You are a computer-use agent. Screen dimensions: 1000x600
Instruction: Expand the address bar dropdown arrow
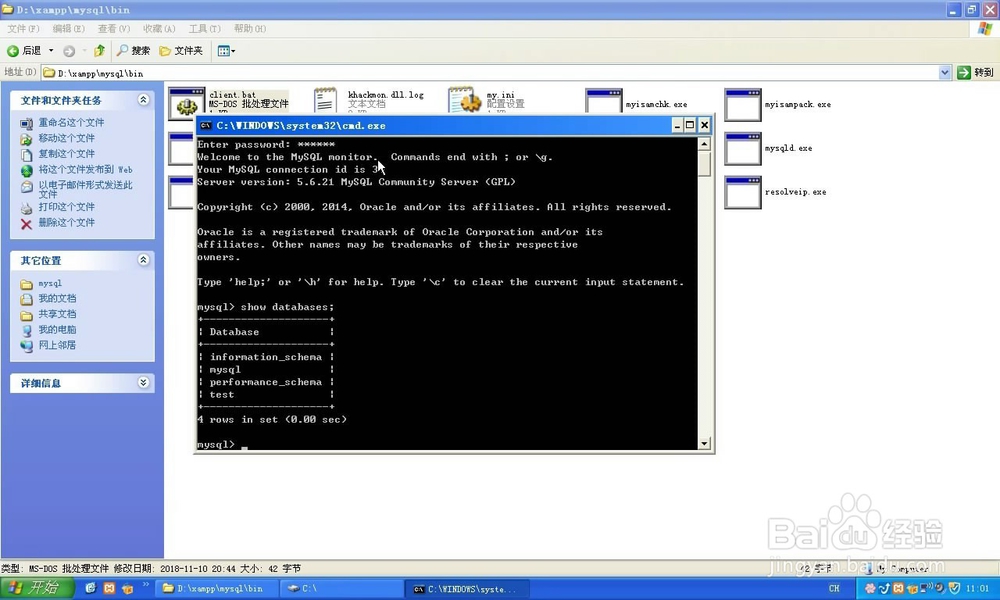click(x=945, y=73)
